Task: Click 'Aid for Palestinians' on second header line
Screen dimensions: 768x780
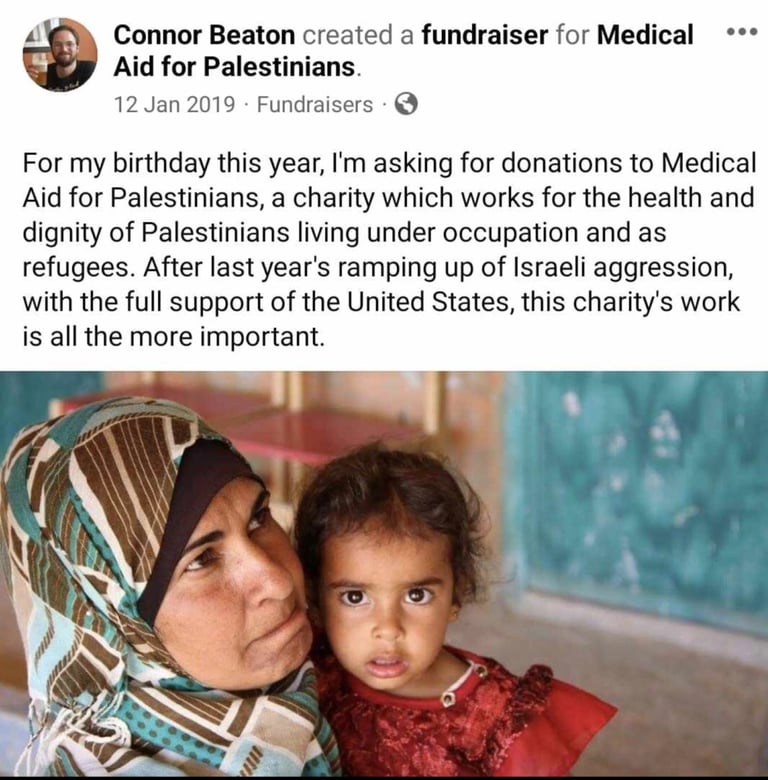Action: pyautogui.click(x=234, y=68)
